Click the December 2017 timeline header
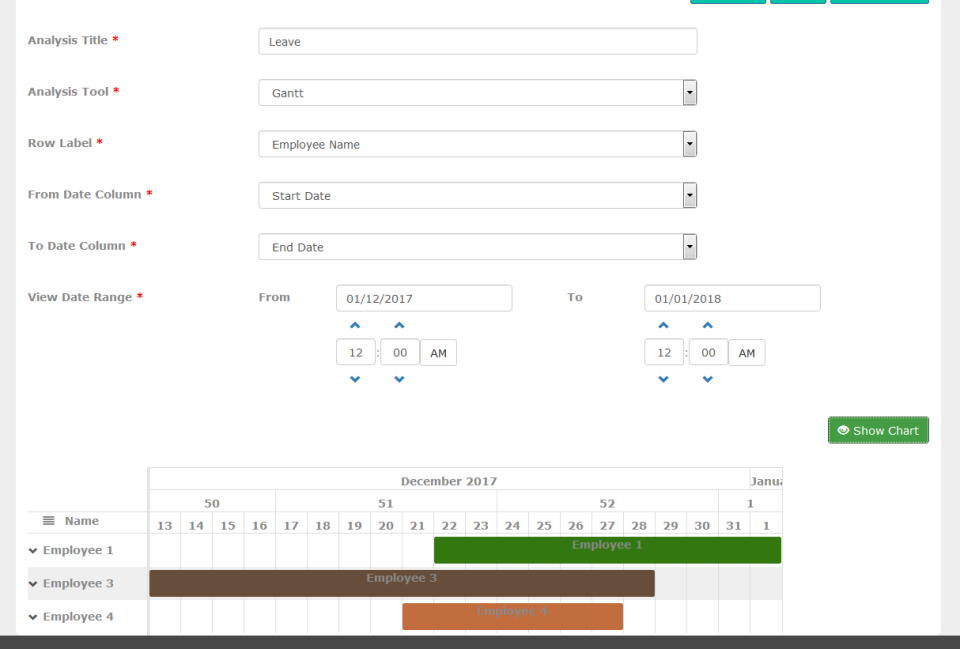 click(x=449, y=481)
